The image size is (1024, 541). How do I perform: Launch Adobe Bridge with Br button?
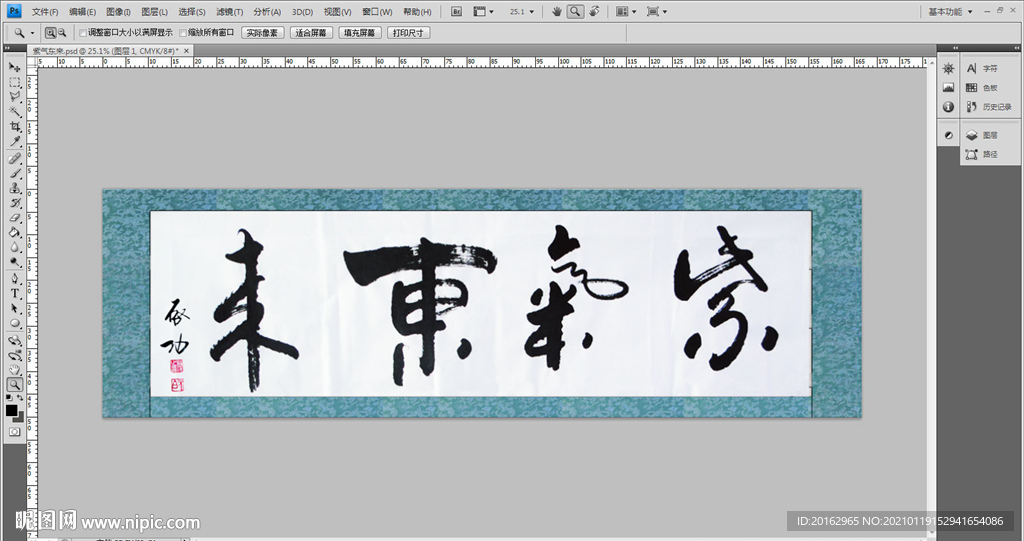pyautogui.click(x=456, y=12)
